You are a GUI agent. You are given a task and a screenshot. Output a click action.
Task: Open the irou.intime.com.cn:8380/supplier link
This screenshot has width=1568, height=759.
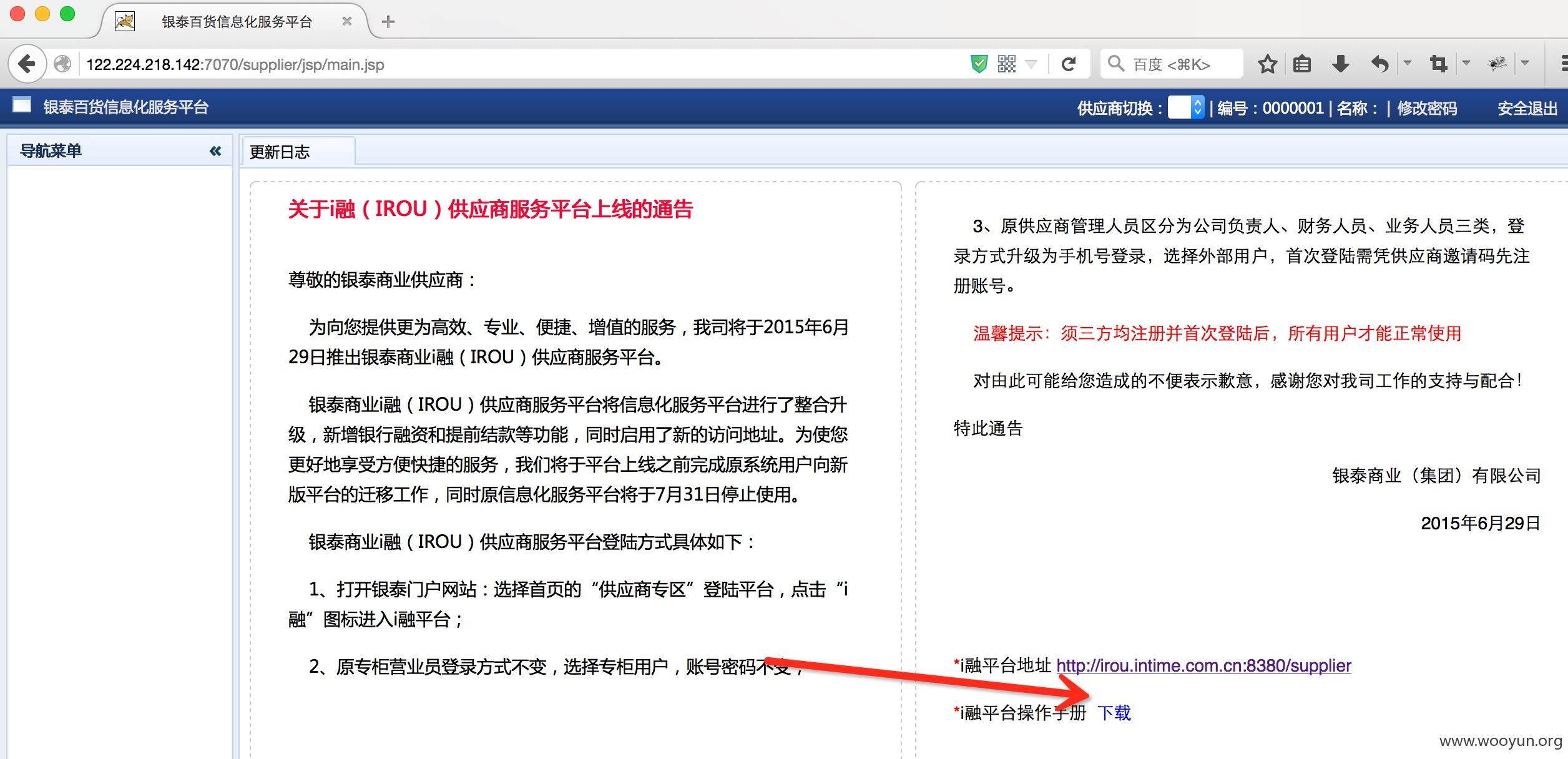point(1203,666)
